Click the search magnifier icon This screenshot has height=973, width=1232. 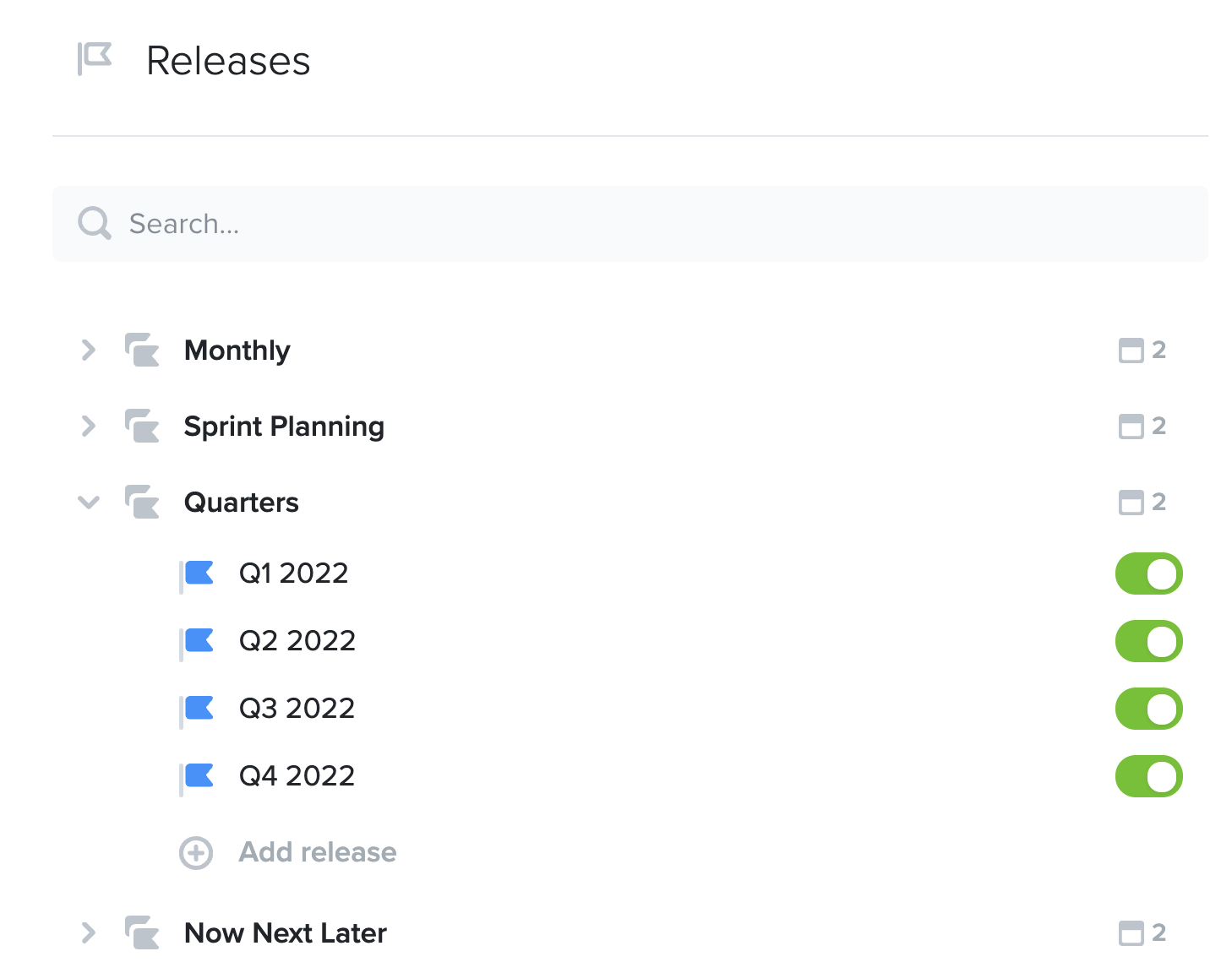click(x=94, y=224)
